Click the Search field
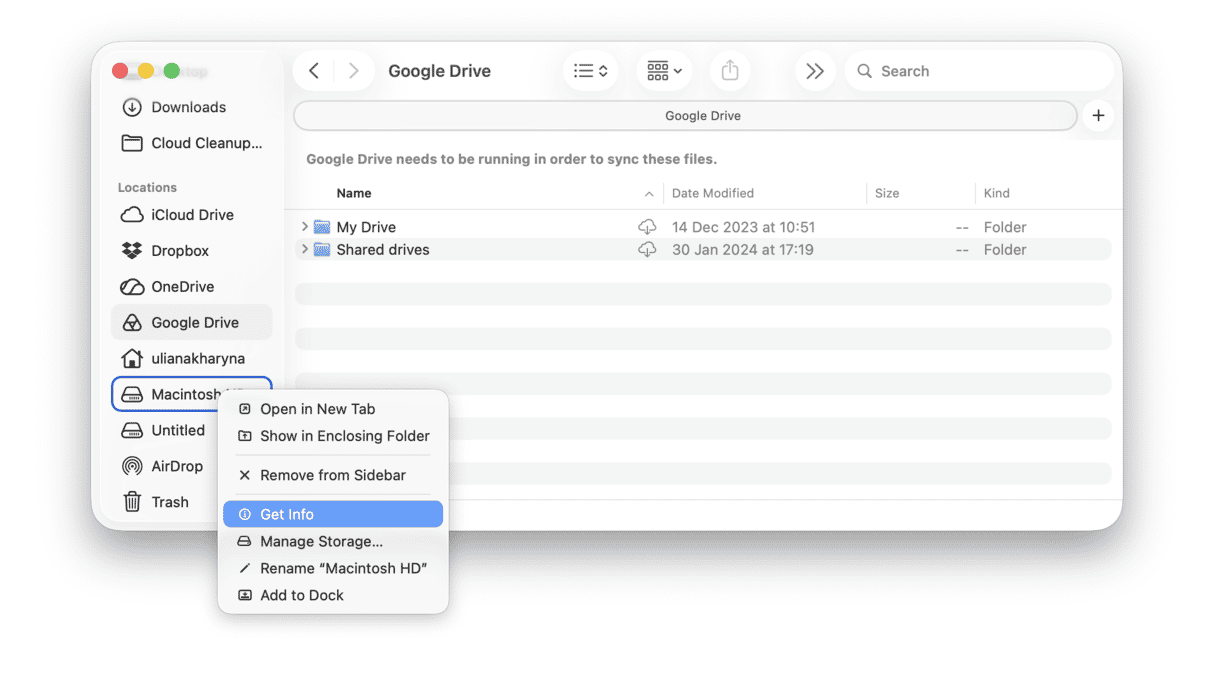 980,71
